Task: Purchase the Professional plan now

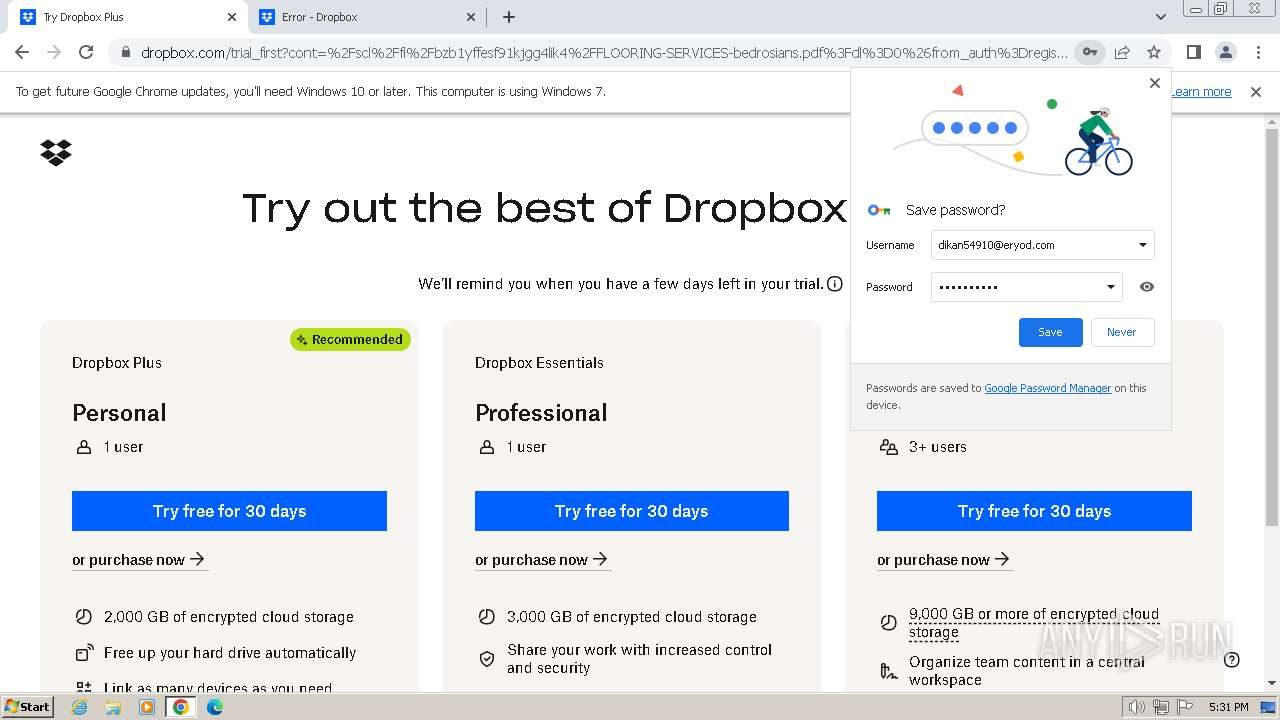Action: coord(542,560)
